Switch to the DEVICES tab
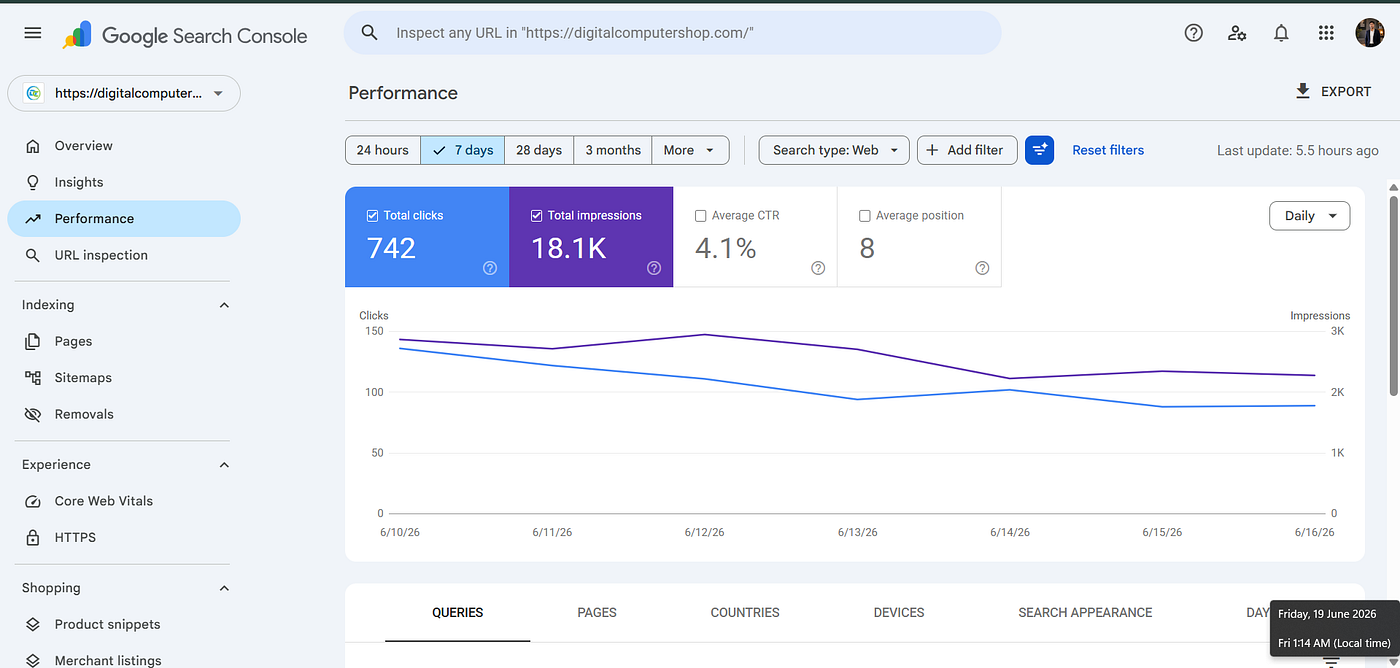 tap(899, 612)
